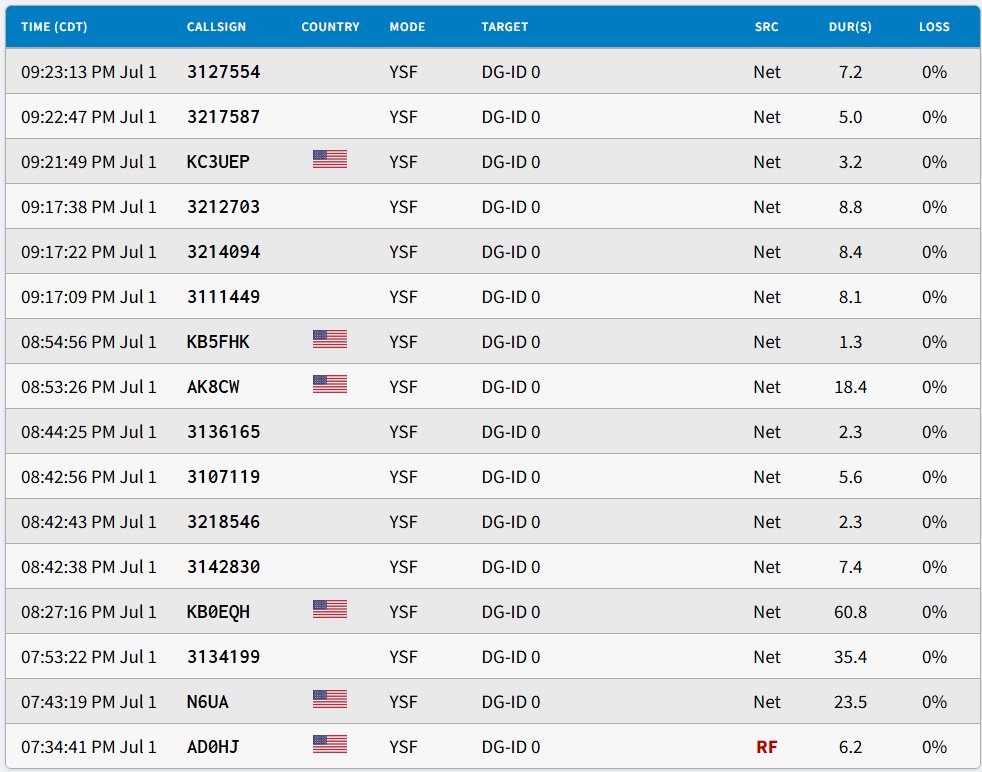Viewport: 982px width, 772px height.
Task: Click 0% loss in the 3217587 row
Action: (934, 117)
